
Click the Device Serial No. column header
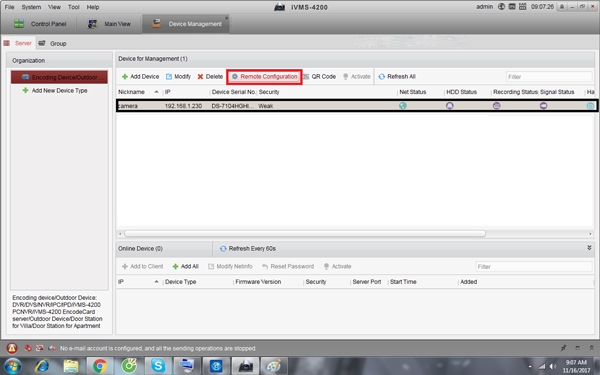pos(233,92)
